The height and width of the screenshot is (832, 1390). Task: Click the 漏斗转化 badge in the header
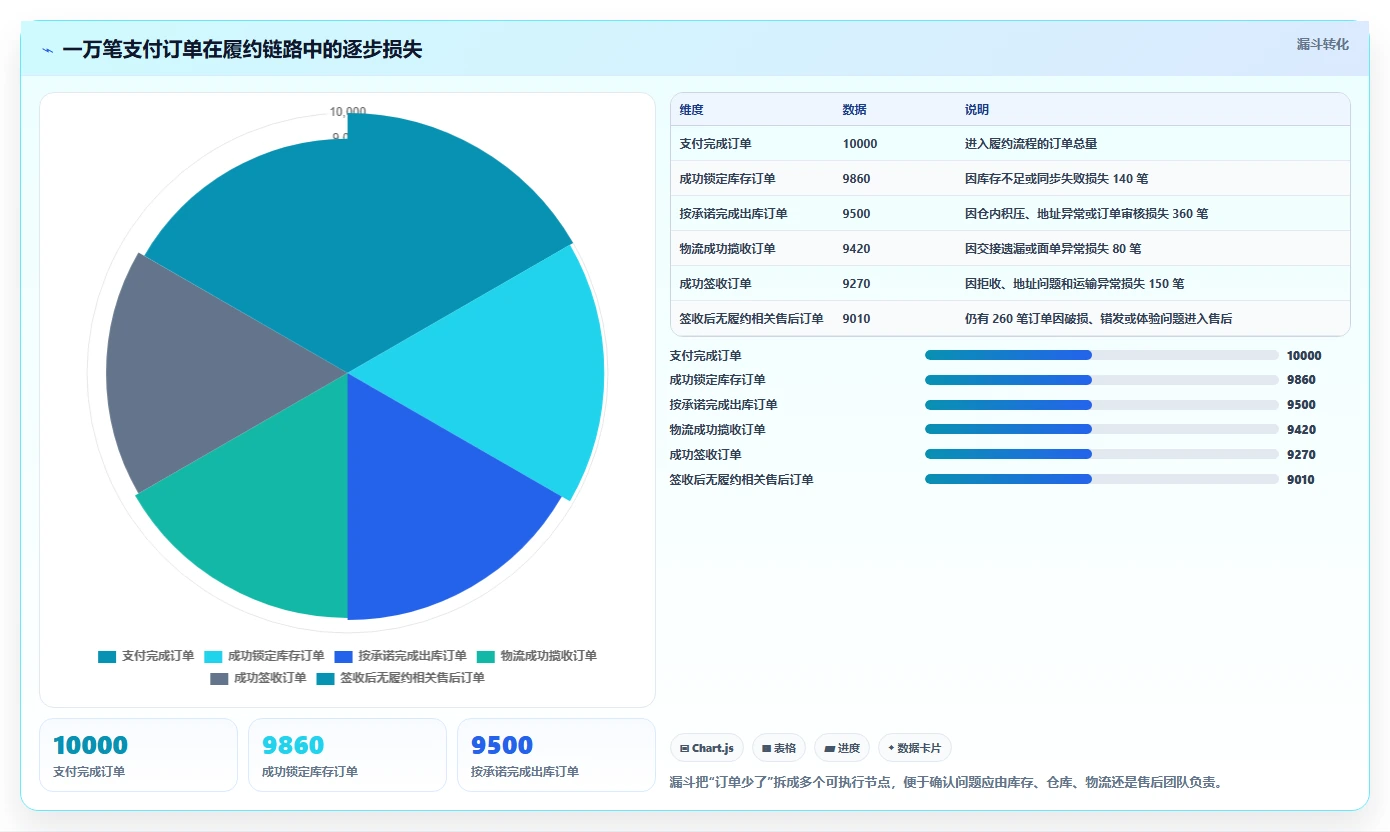(x=1322, y=44)
